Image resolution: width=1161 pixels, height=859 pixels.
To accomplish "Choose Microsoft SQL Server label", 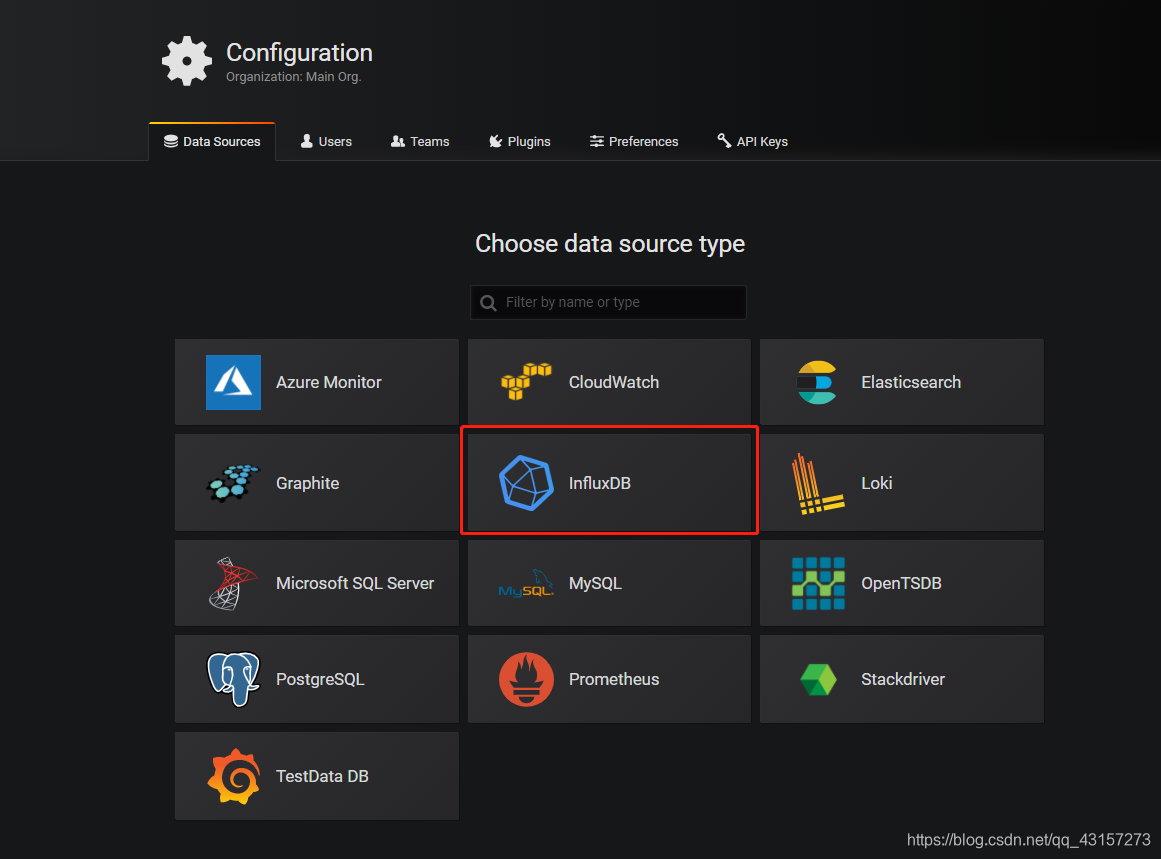I will coord(355,584).
